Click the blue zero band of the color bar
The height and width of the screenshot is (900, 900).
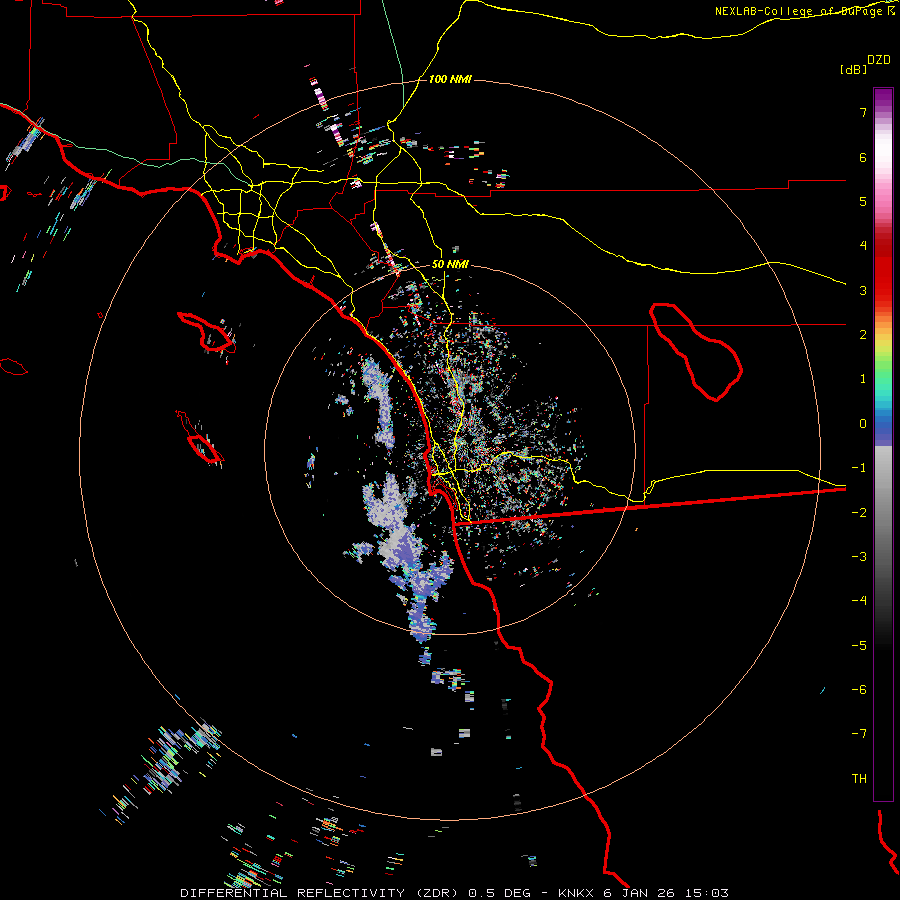[883, 428]
